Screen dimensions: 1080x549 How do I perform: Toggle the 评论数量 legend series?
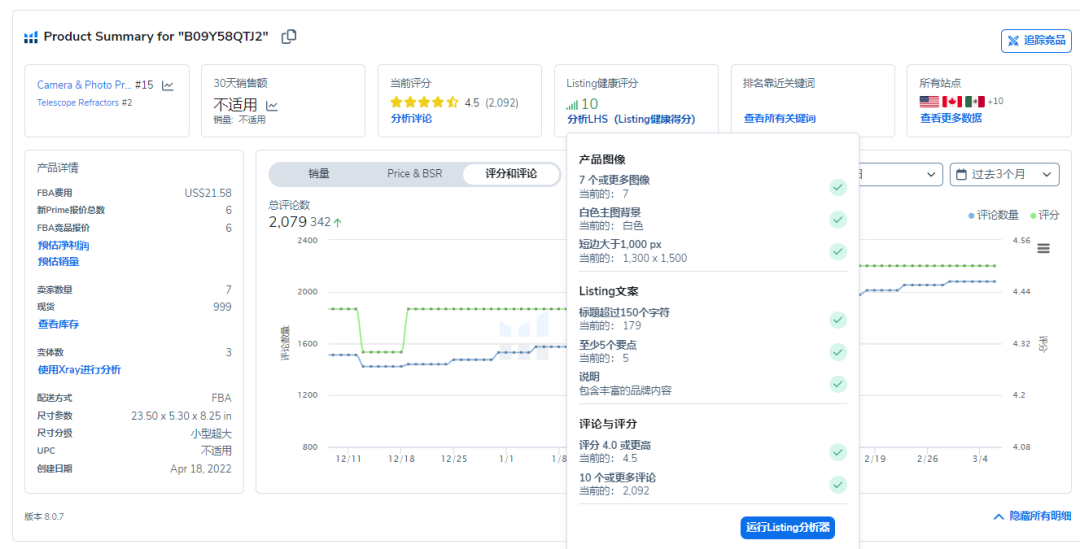(x=997, y=215)
